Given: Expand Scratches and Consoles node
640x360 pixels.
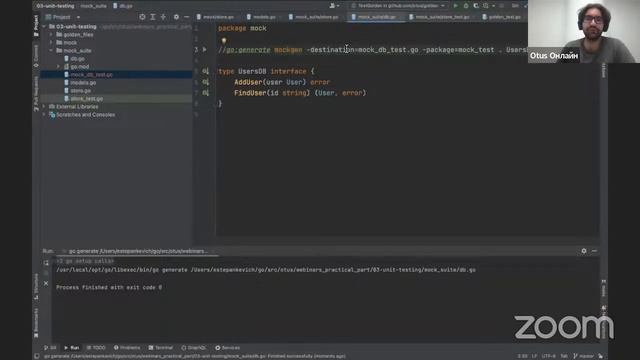Looking at the screenshot, I should coord(44,115).
